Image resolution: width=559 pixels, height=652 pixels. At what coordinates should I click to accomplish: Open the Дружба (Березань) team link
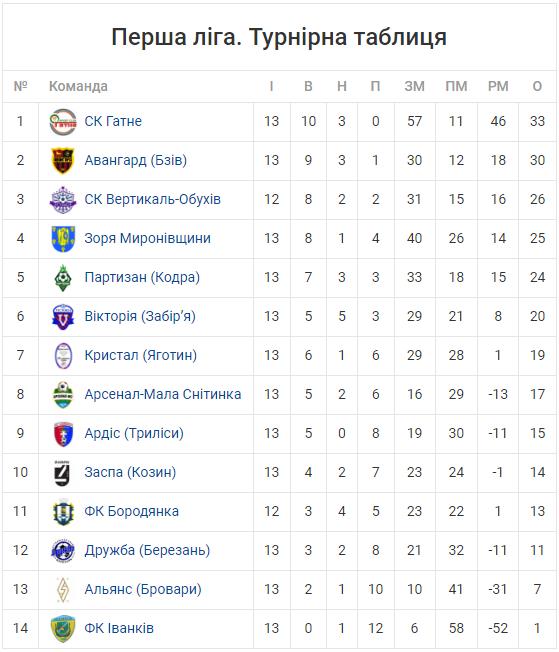[x=147, y=551]
